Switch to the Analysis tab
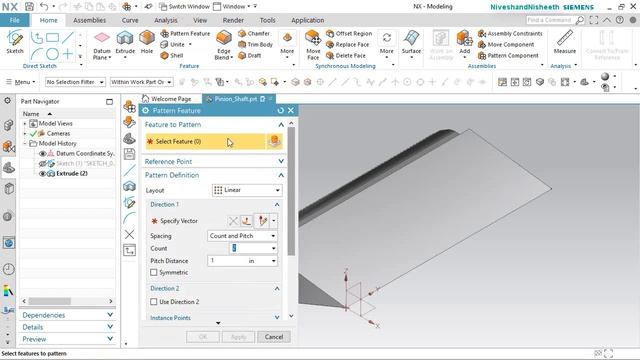This screenshot has width=640, height=360. (x=166, y=20)
